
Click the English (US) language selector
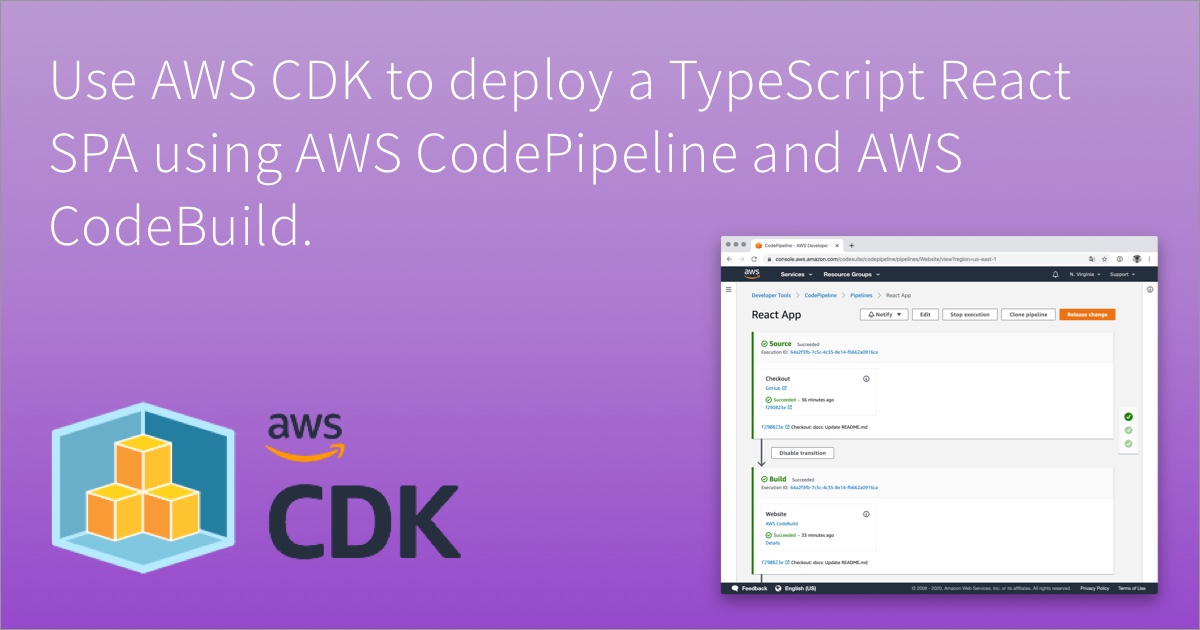pyautogui.click(x=800, y=588)
